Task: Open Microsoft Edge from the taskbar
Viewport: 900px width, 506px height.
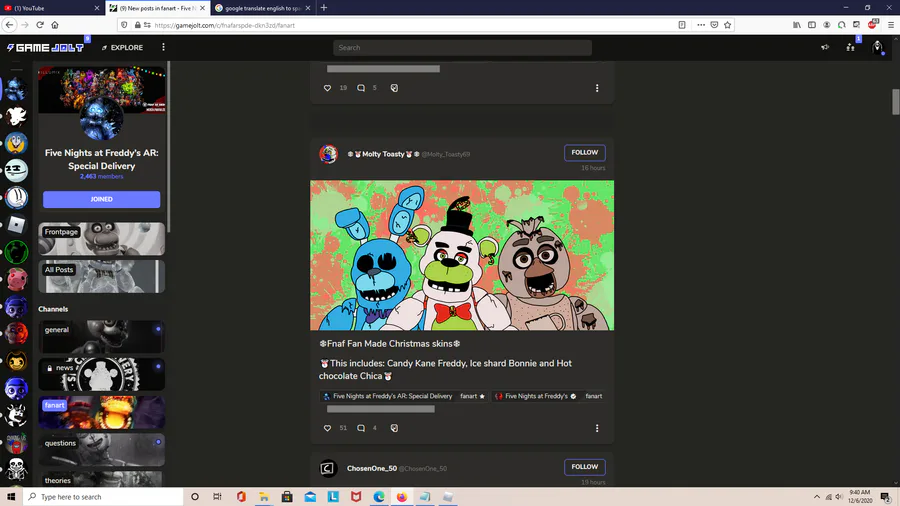Action: point(379,496)
